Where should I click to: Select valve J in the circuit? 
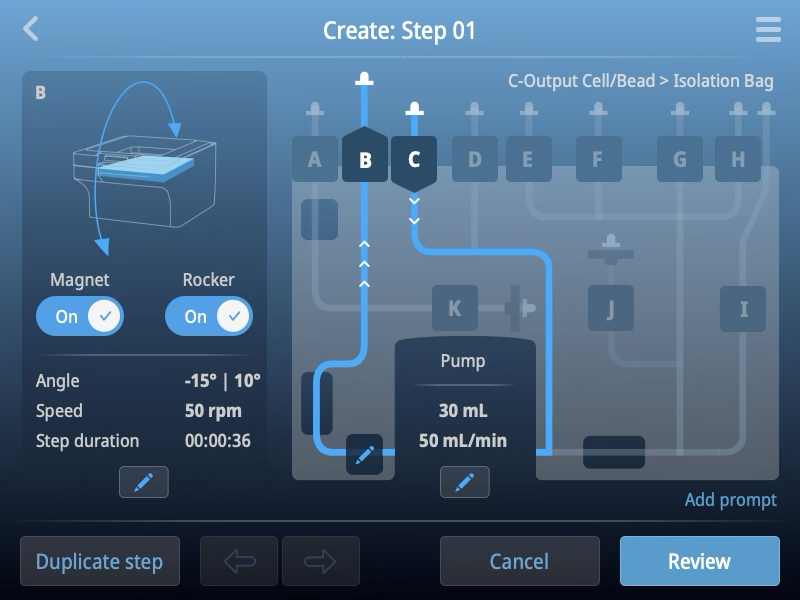[610, 309]
